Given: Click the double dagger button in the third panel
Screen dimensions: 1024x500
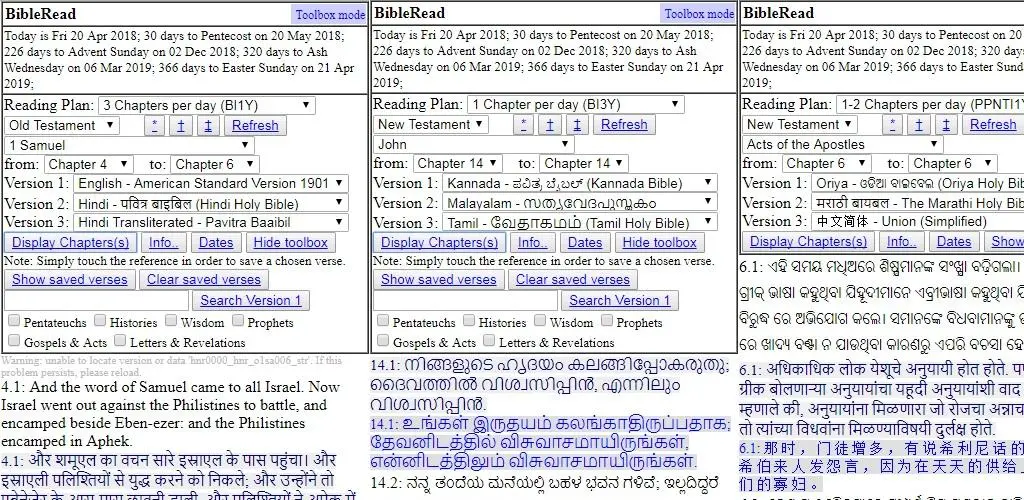Looking at the screenshot, I should (946, 124).
